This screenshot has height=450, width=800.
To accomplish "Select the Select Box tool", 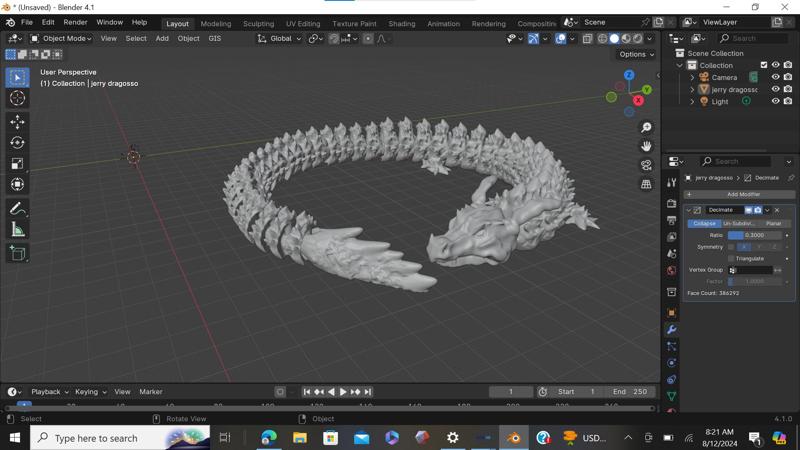I will (17, 77).
